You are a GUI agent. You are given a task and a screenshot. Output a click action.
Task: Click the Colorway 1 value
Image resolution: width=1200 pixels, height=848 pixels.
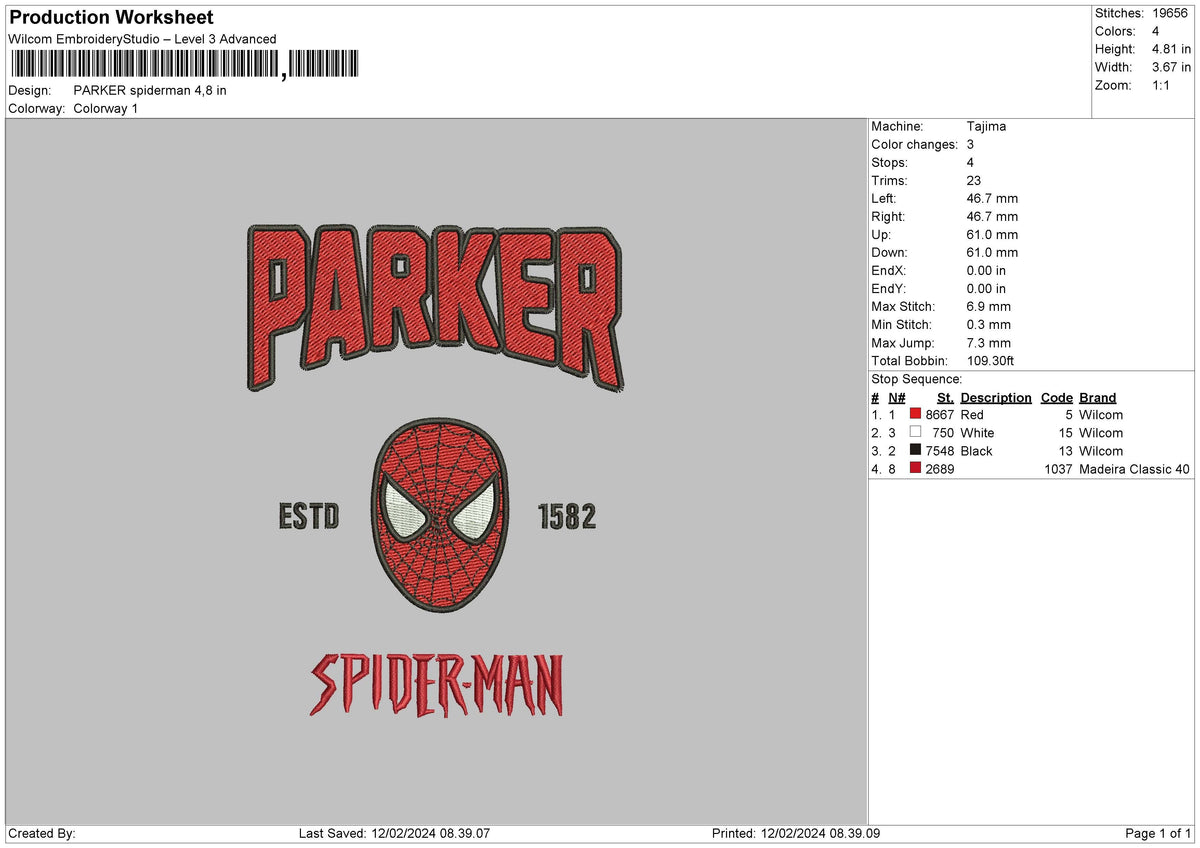tap(104, 108)
